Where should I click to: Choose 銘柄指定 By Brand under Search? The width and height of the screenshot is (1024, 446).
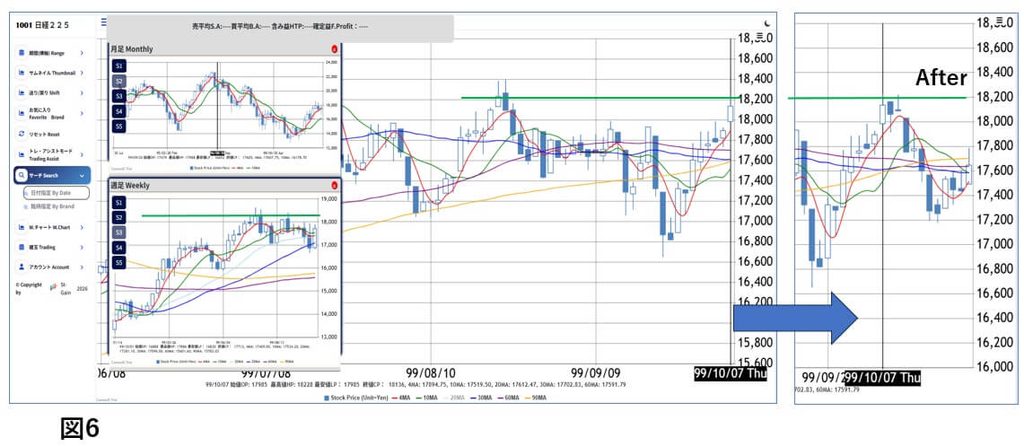coord(49,206)
